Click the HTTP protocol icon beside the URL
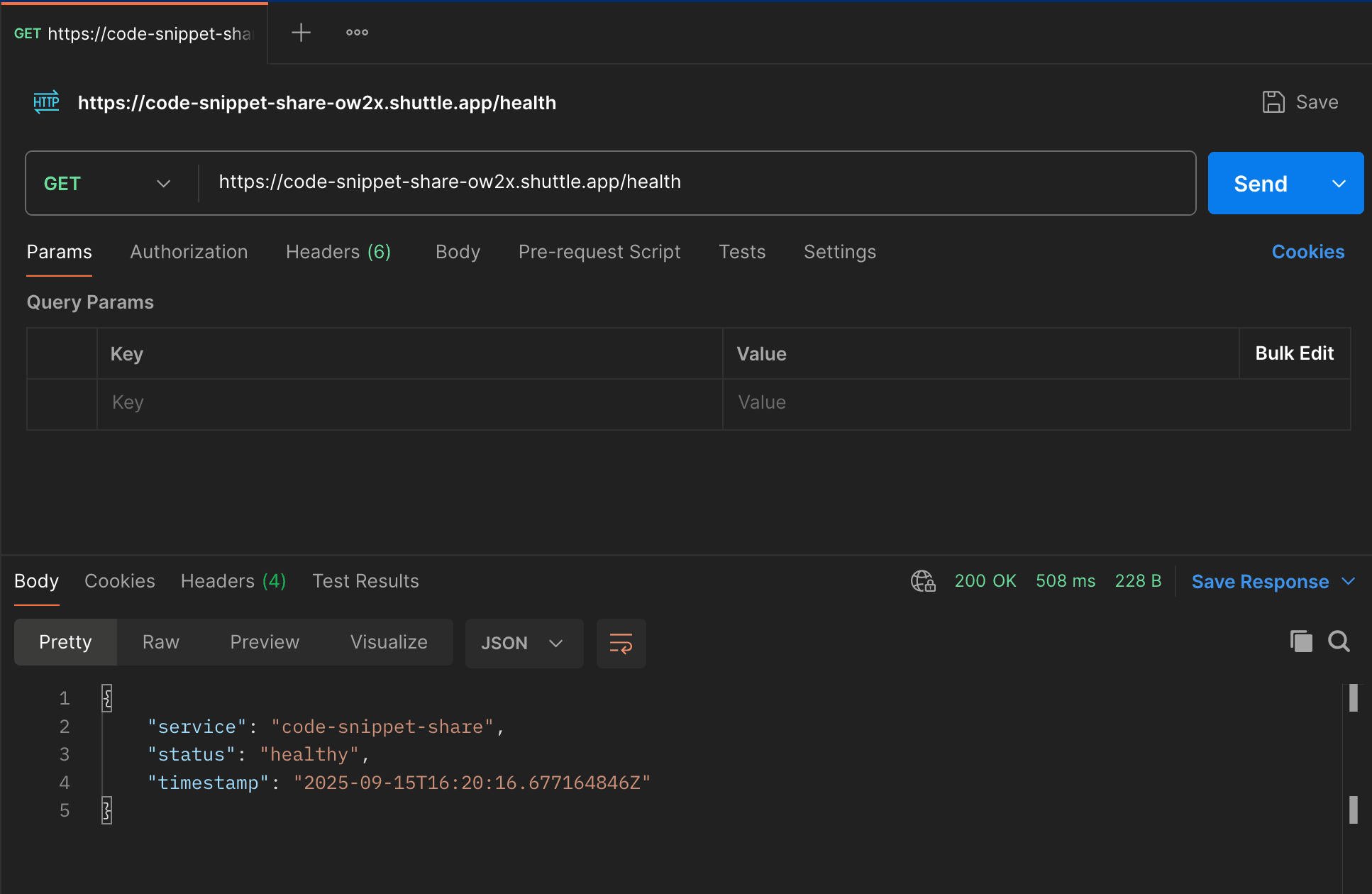This screenshot has height=894, width=1372. pyautogui.click(x=46, y=101)
